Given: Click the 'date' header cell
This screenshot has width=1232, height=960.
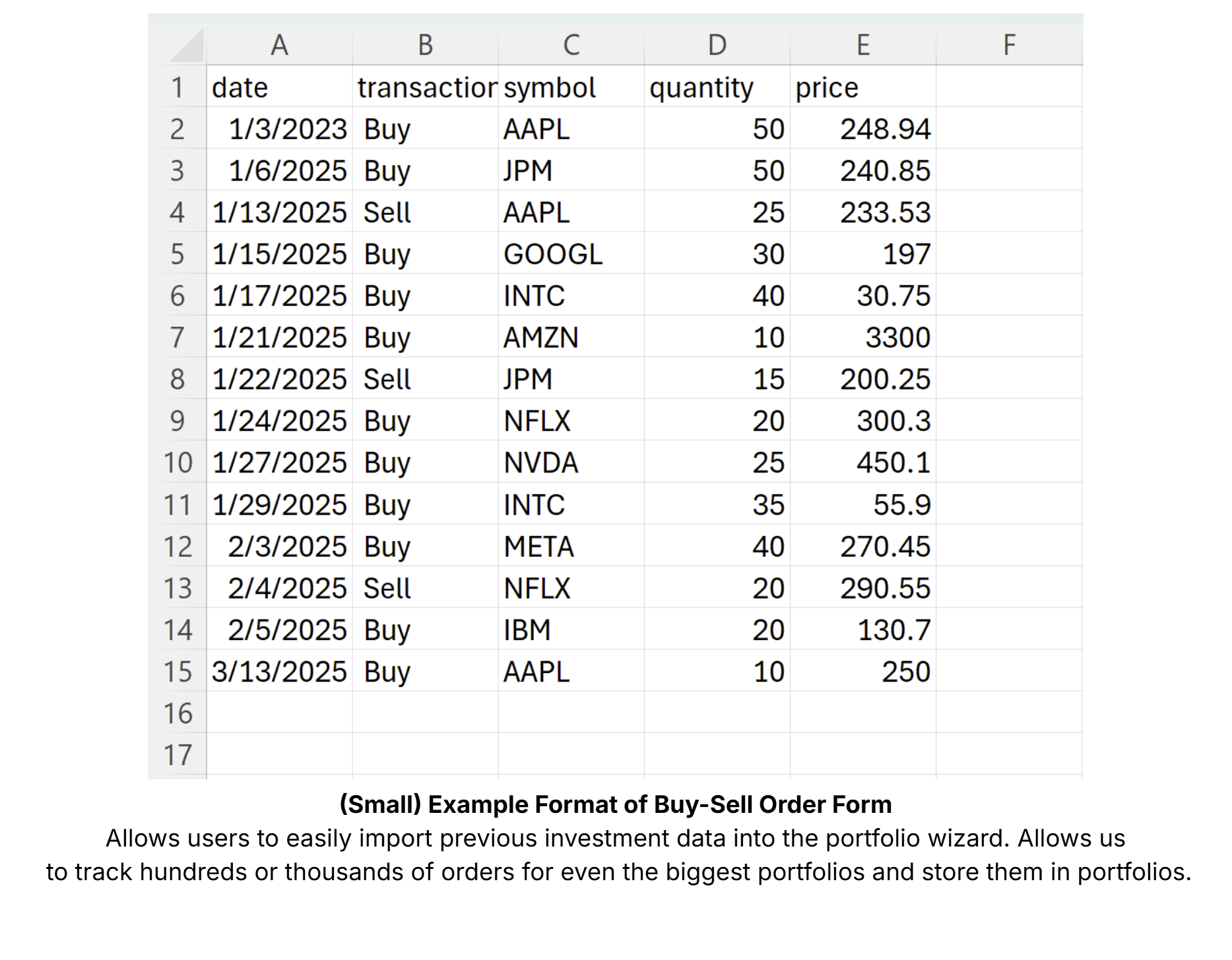Looking at the screenshot, I should tap(279, 88).
